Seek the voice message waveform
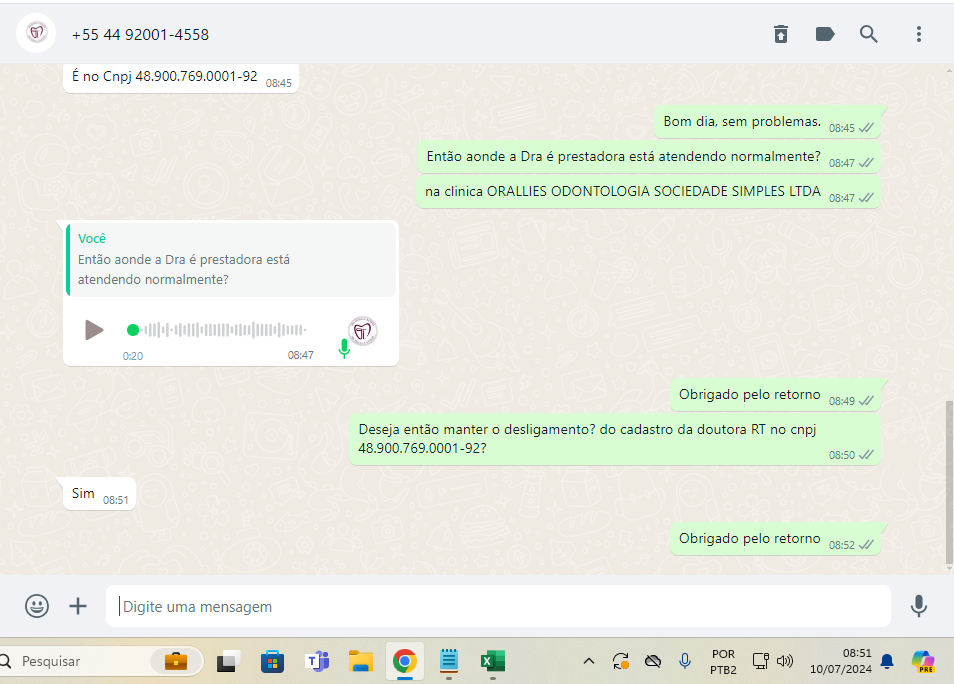The height and width of the screenshot is (684, 954). pyautogui.click(x=224, y=330)
